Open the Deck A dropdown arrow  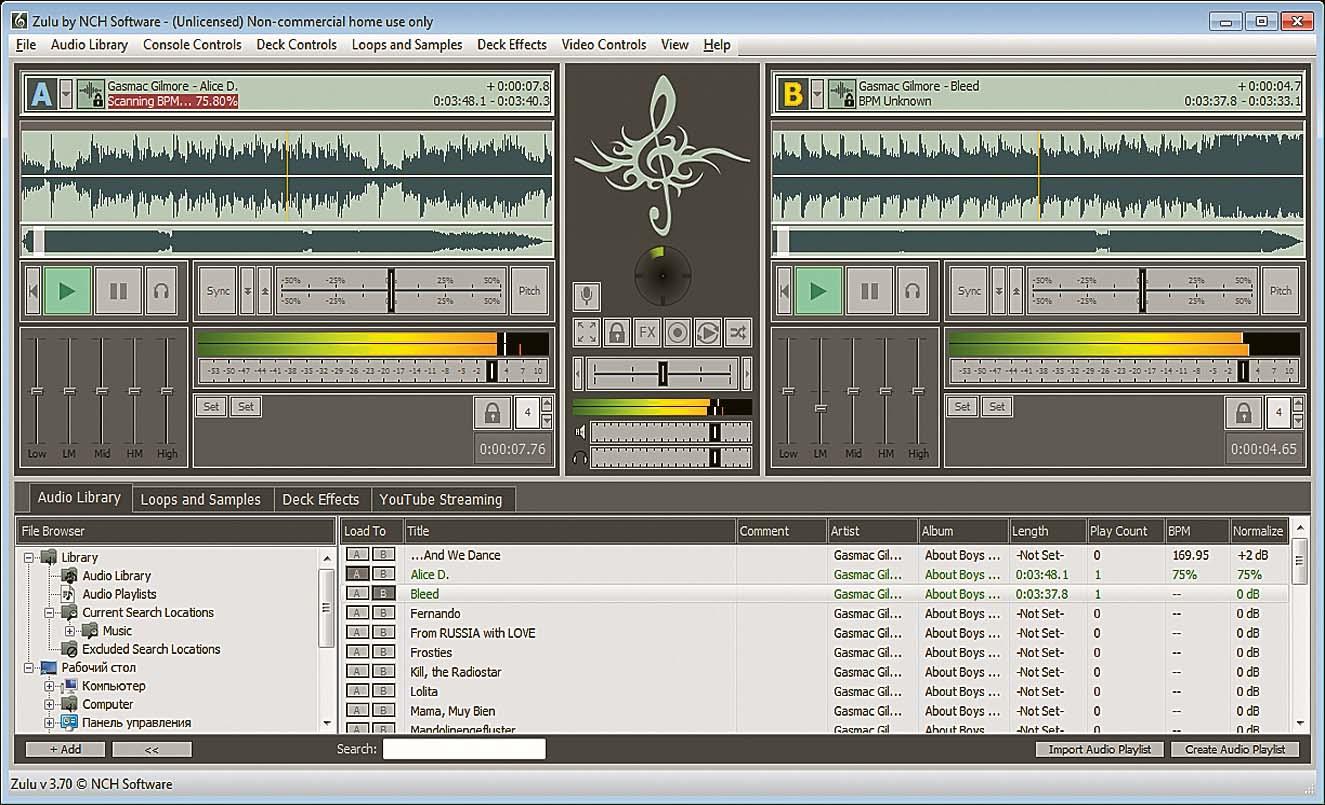click(x=66, y=94)
